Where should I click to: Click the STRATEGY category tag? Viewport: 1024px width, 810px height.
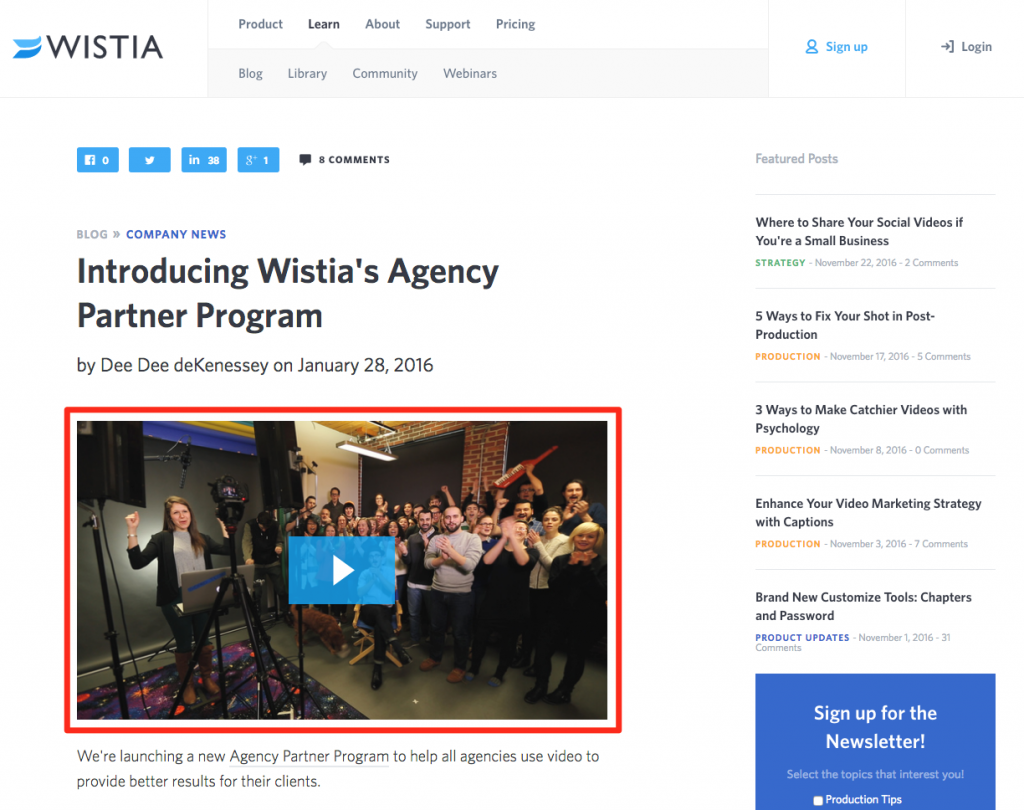(x=780, y=263)
